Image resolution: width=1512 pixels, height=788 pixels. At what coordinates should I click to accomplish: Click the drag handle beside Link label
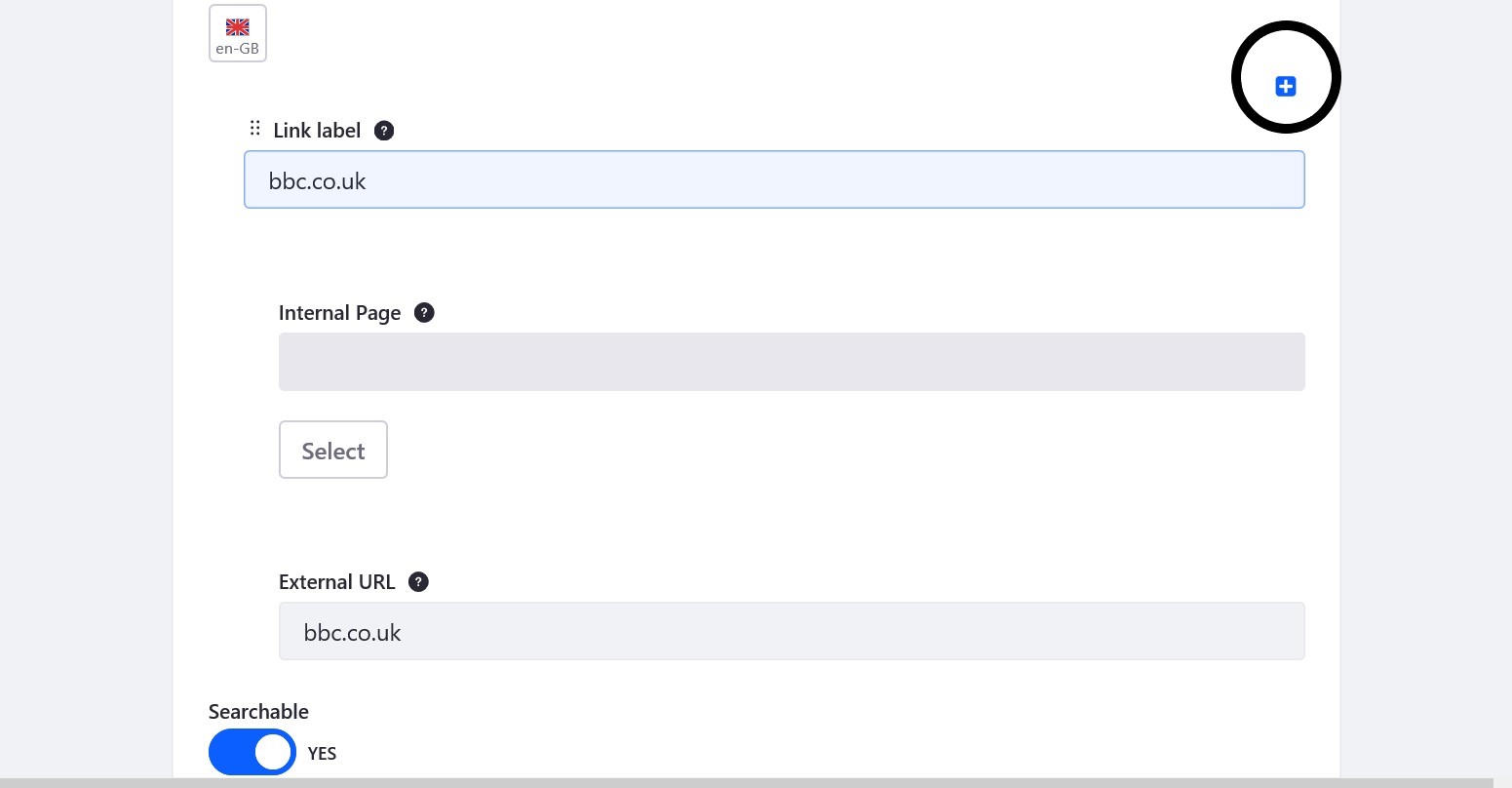255,128
